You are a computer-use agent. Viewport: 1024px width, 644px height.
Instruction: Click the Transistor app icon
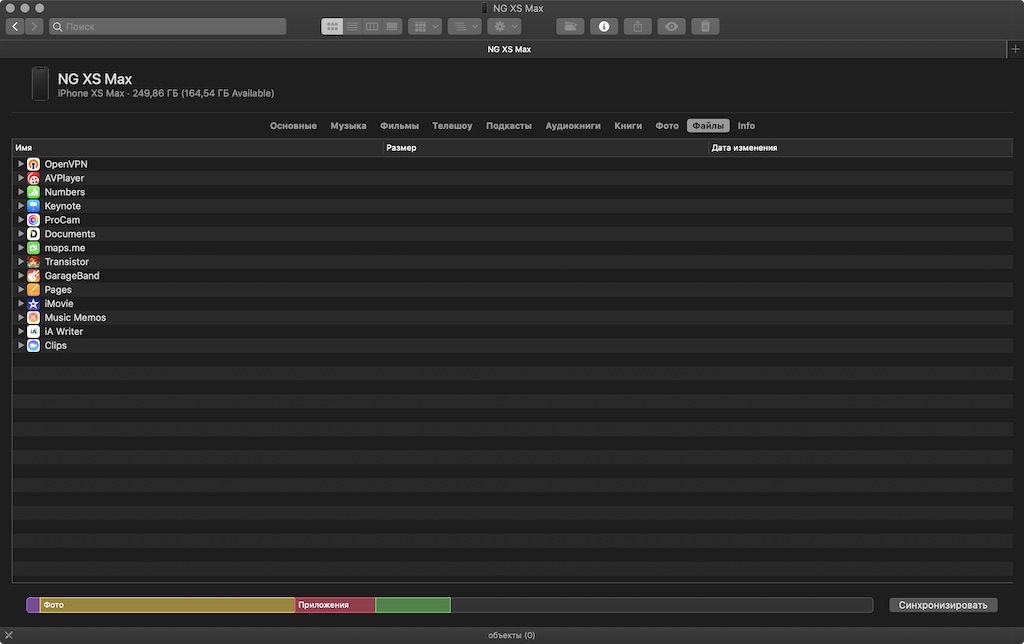(x=33, y=261)
